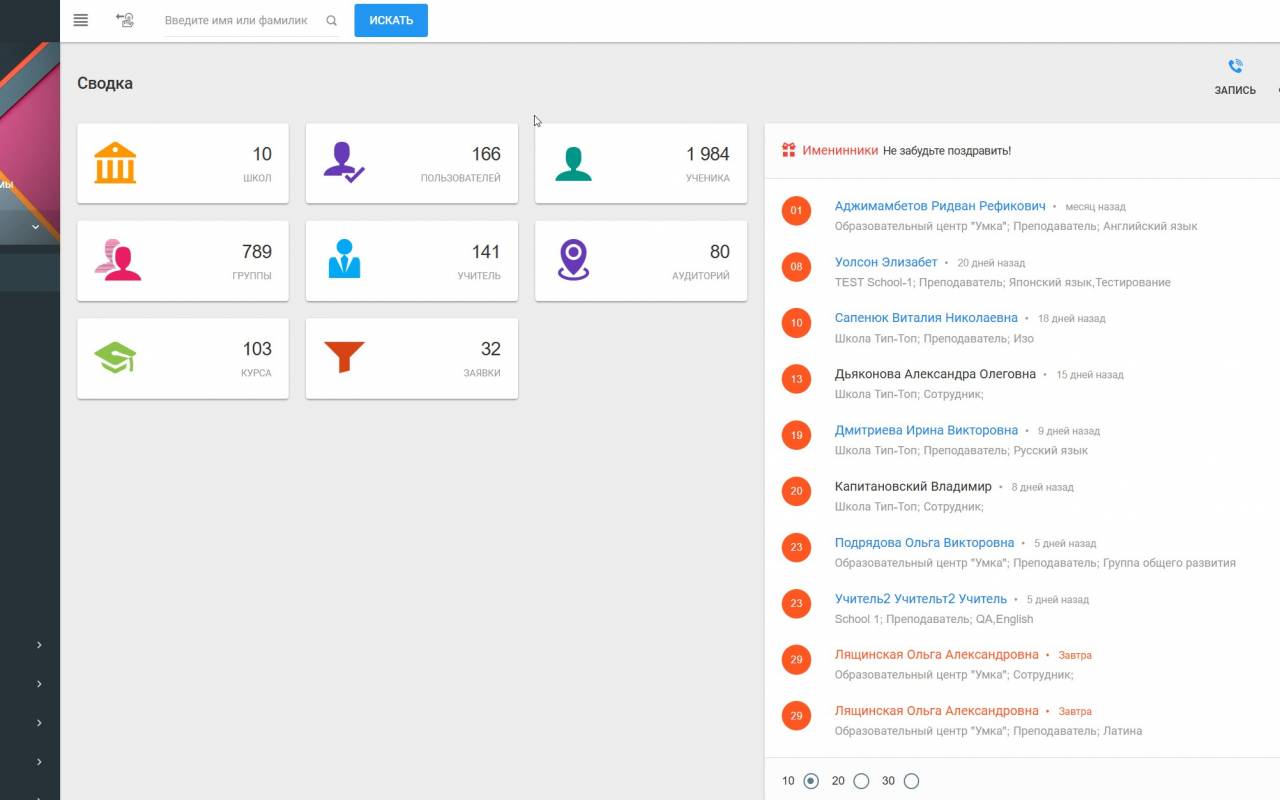The image size is (1280, 800).
Task: Click the phone icon above ЗАПИСЬ
Action: point(1235,66)
